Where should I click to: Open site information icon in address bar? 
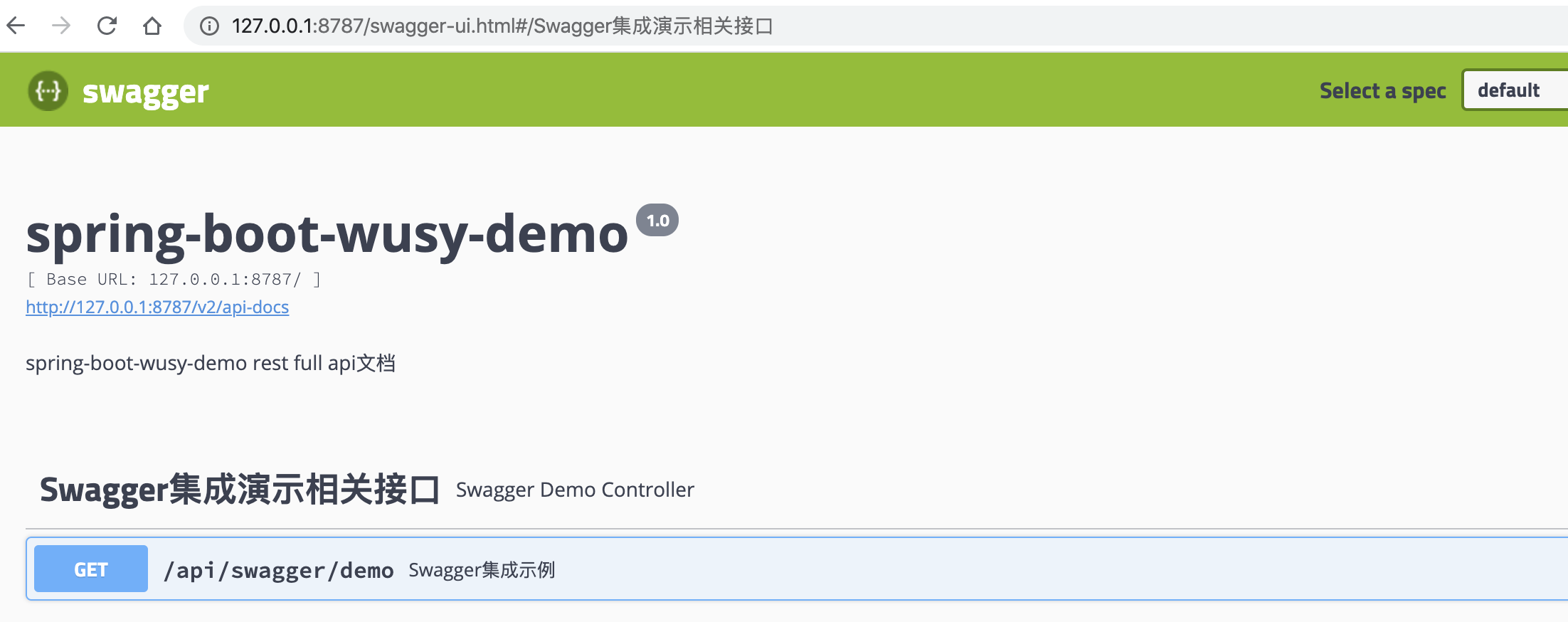point(209,26)
